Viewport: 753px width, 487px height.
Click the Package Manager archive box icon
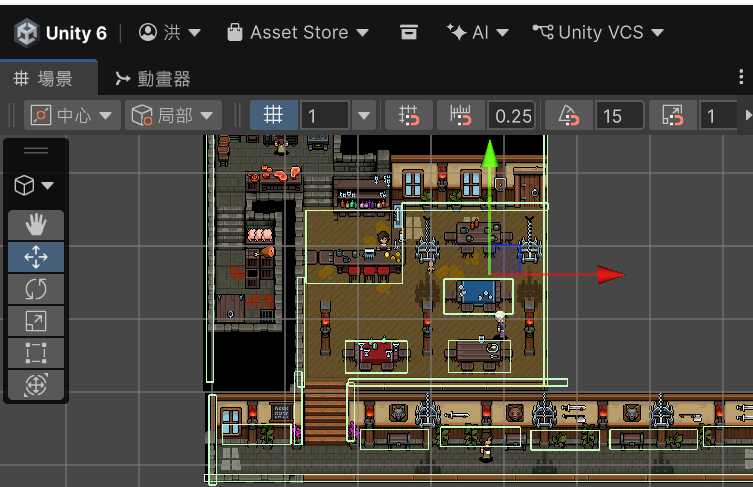point(409,32)
